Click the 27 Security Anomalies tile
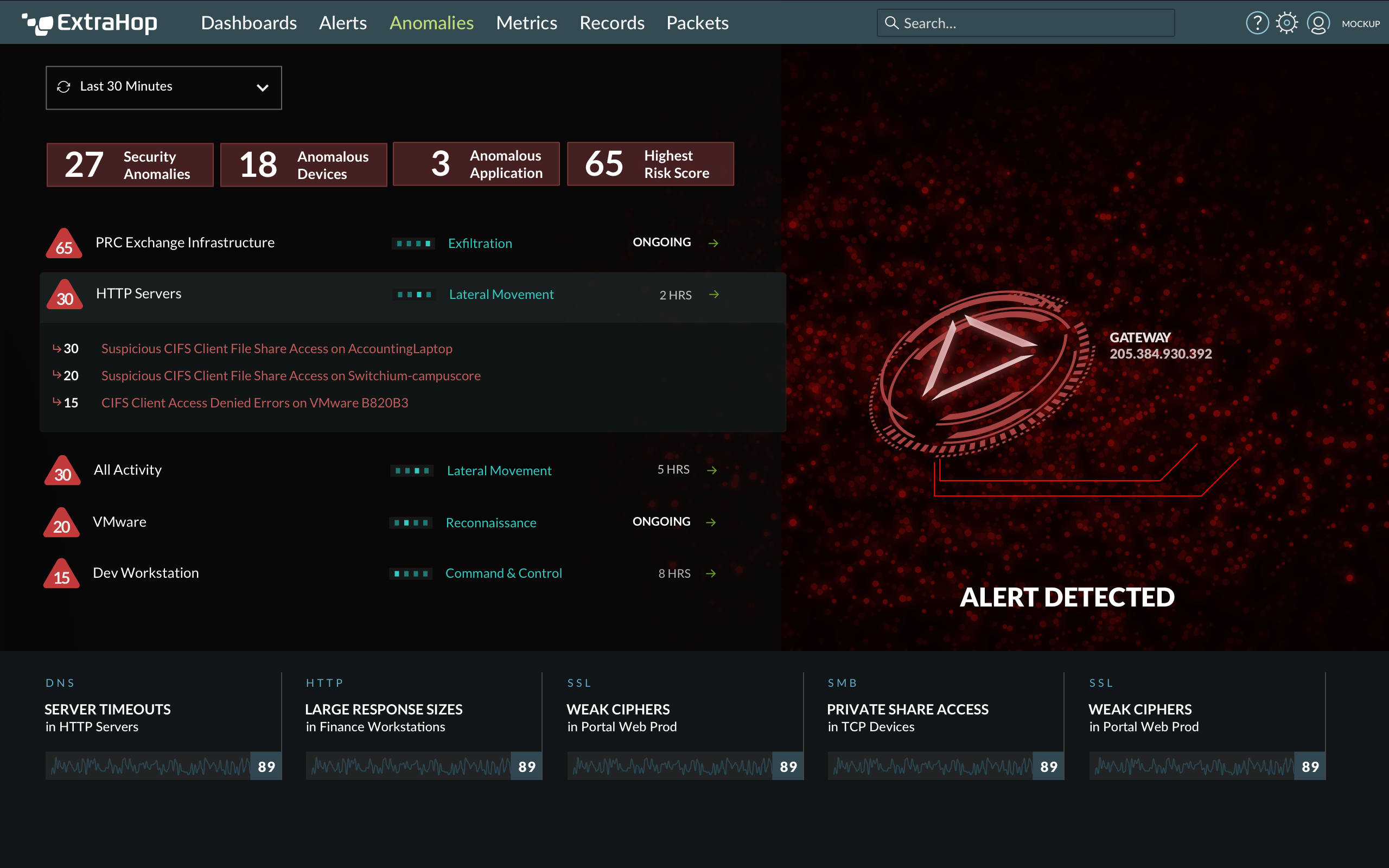The image size is (1389, 868). pyautogui.click(x=130, y=165)
